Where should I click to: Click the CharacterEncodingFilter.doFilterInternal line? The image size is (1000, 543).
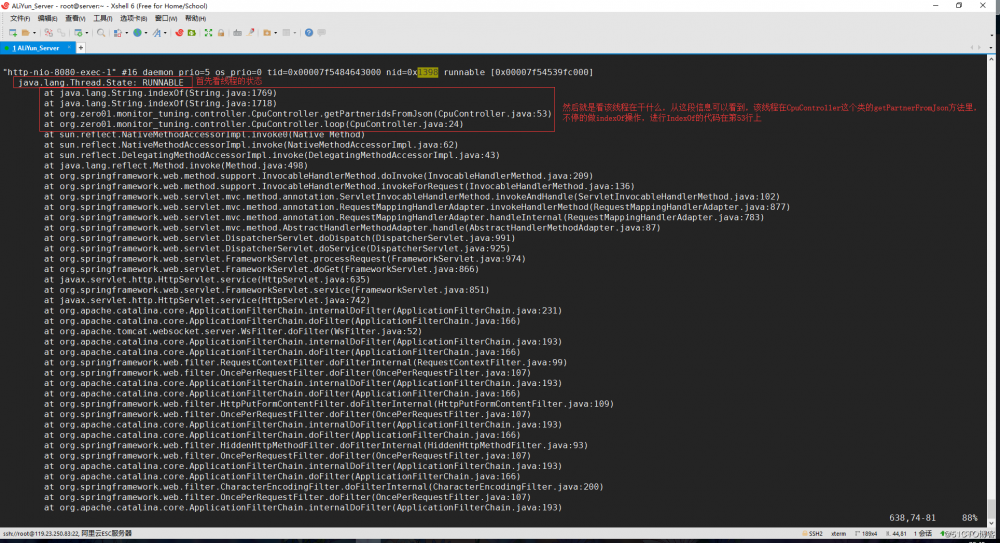tap(323, 487)
